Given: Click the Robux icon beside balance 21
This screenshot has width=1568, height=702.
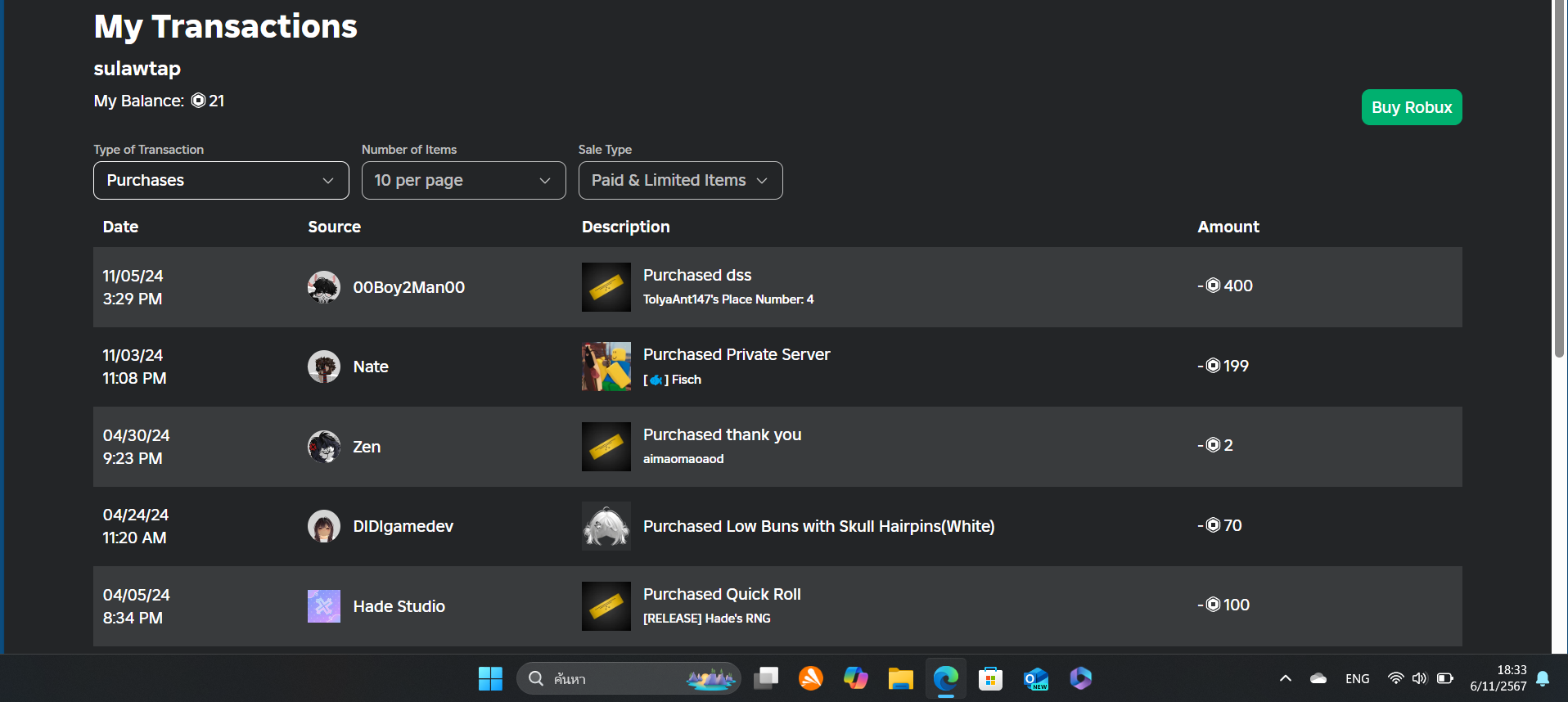Looking at the screenshot, I should click(x=199, y=101).
